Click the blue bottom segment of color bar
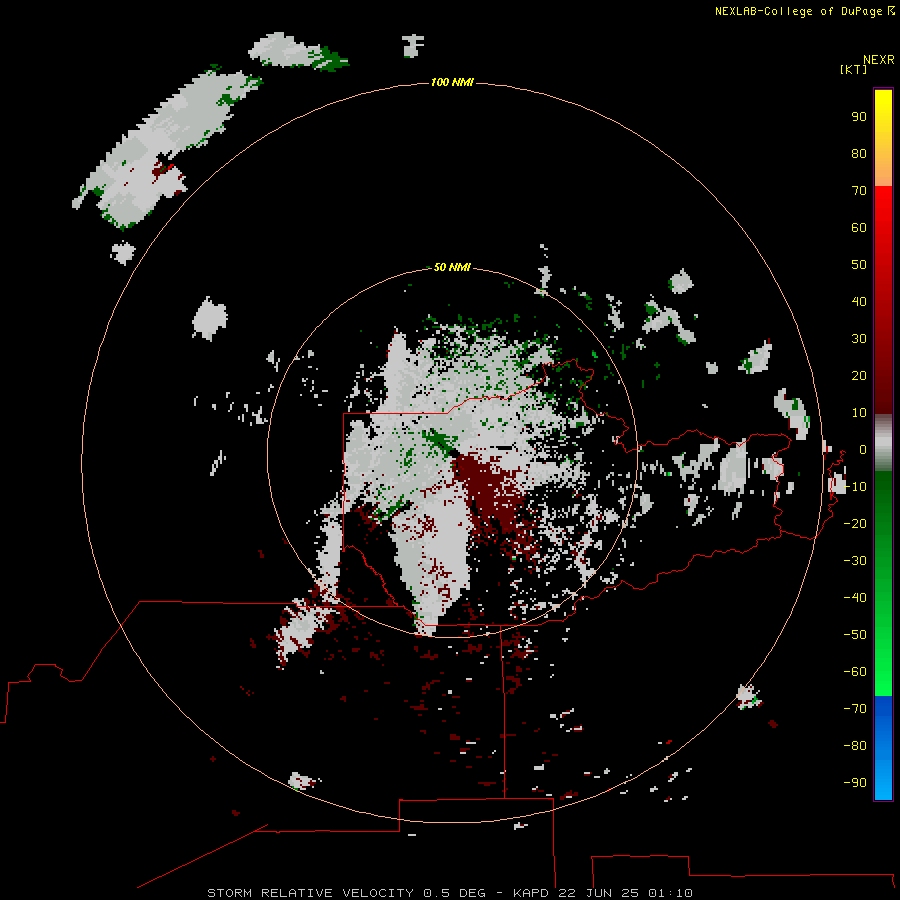The width and height of the screenshot is (900, 900). click(883, 748)
